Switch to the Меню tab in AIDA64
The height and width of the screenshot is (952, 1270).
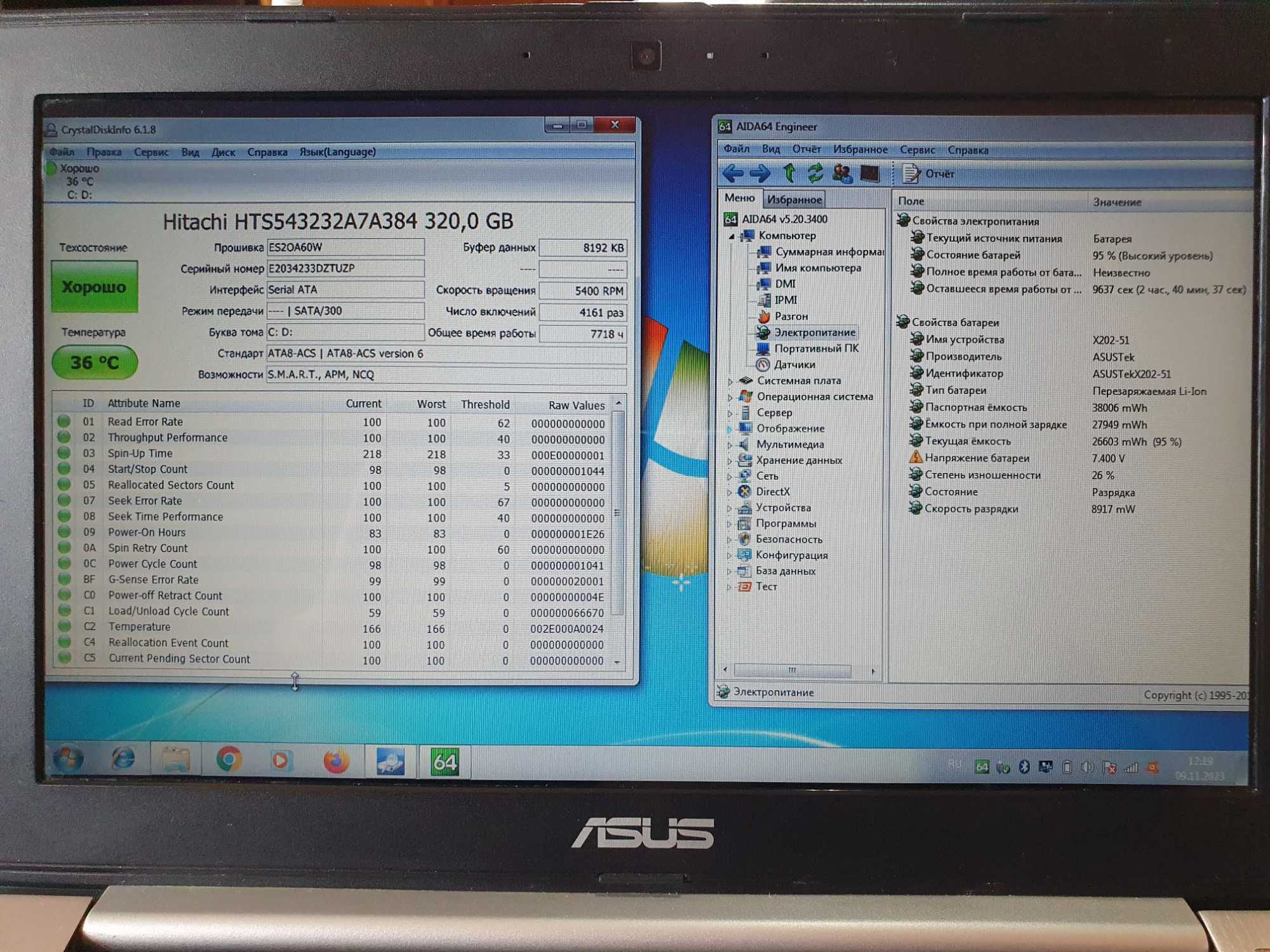pos(740,198)
